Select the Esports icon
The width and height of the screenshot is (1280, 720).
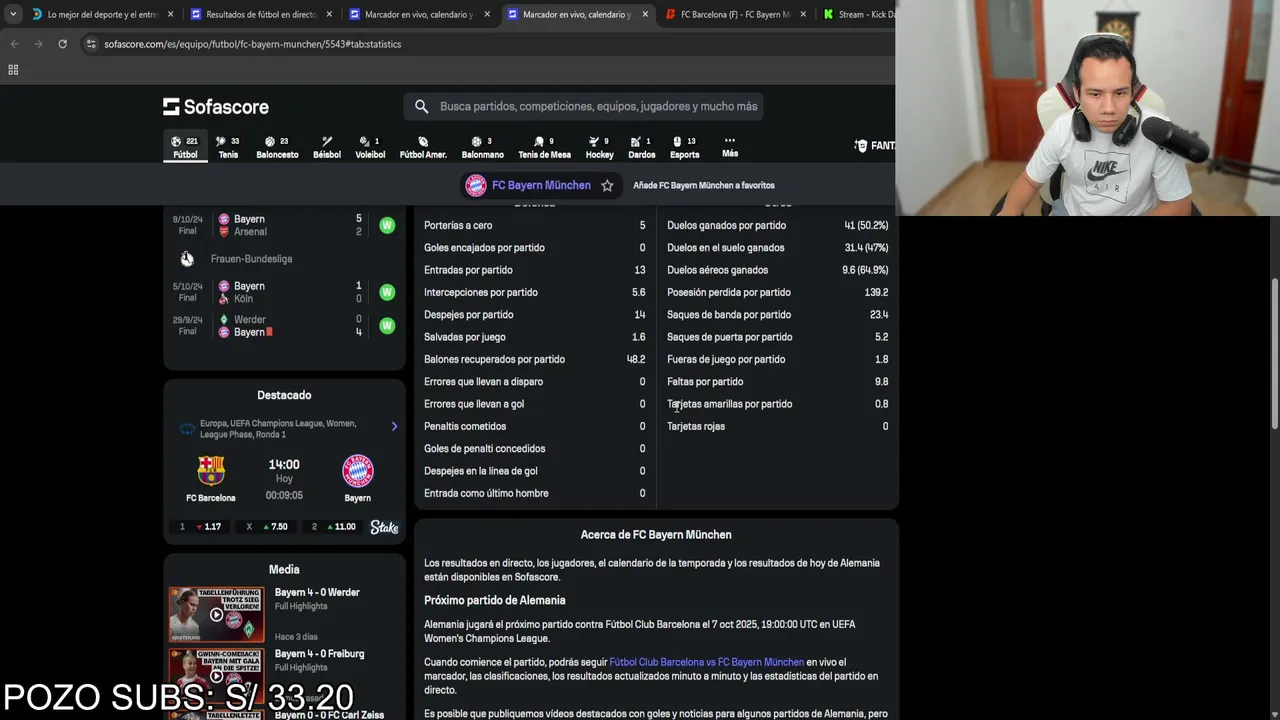[684, 147]
